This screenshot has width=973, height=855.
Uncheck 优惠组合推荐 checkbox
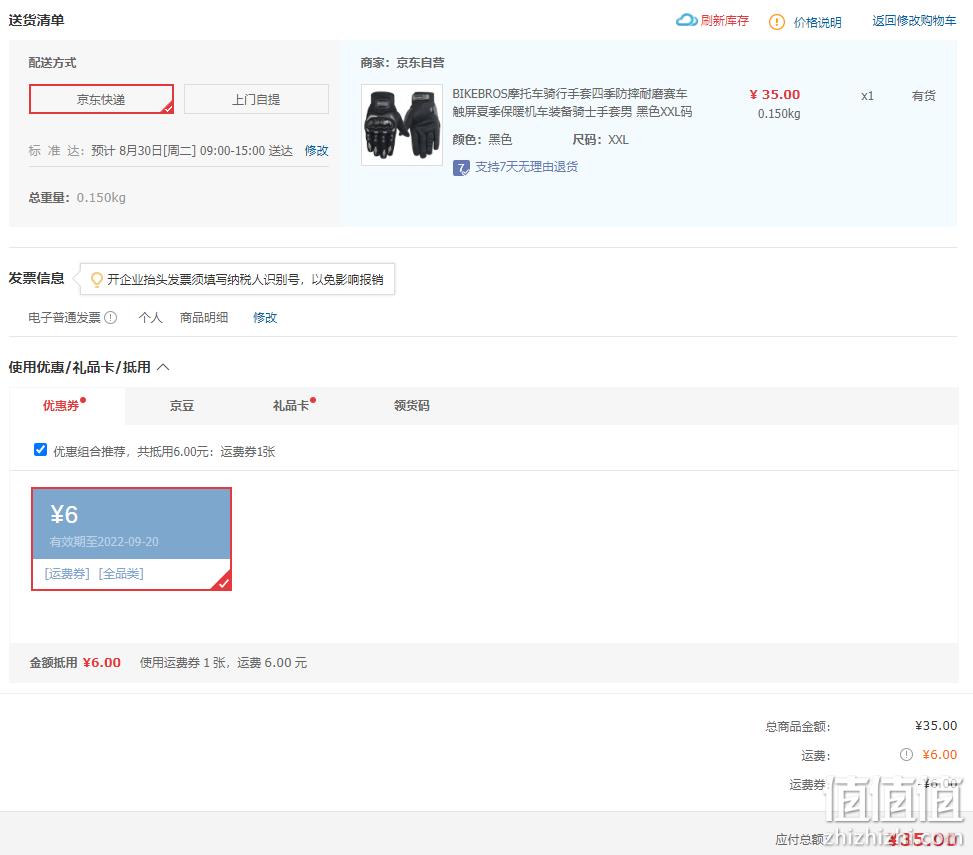[x=40, y=450]
